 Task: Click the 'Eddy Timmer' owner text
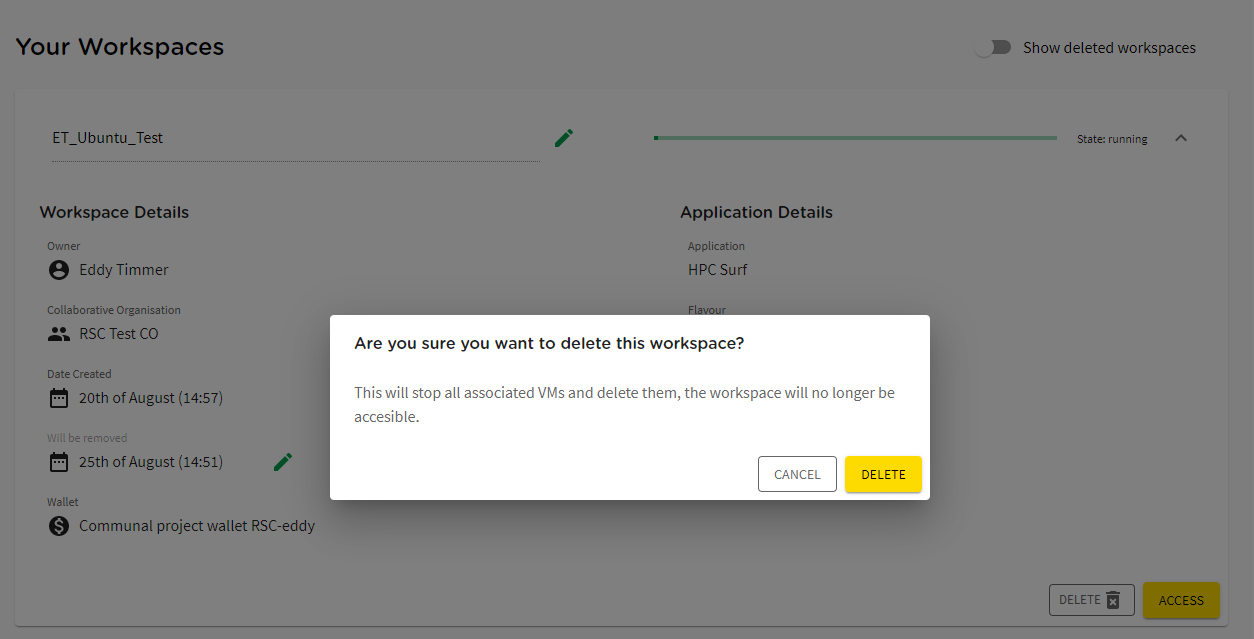pyautogui.click(x=124, y=270)
